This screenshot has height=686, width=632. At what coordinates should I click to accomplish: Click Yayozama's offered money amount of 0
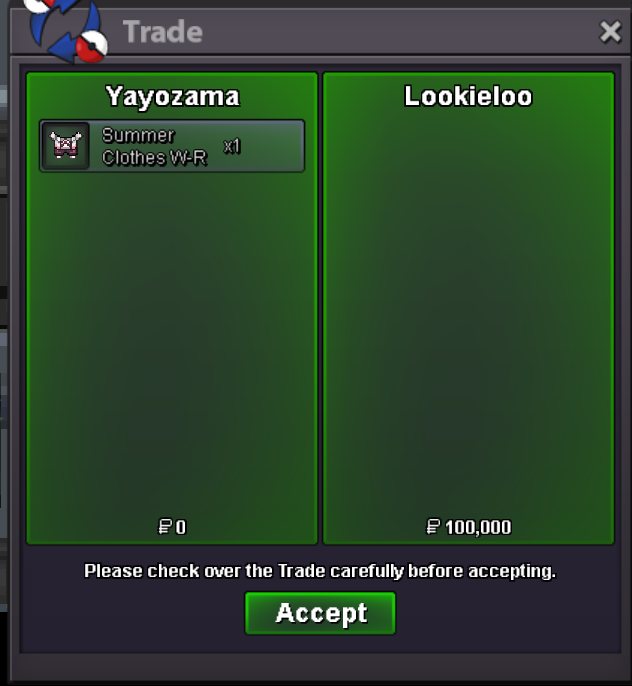click(x=172, y=527)
